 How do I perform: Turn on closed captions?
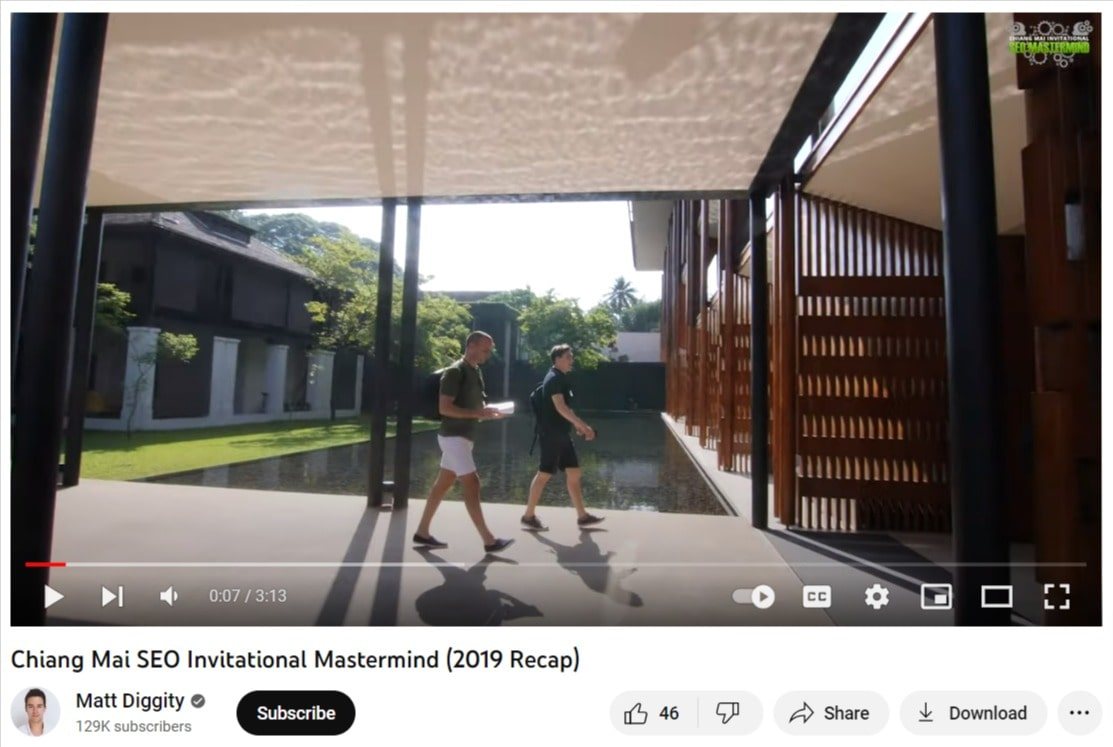[x=816, y=596]
